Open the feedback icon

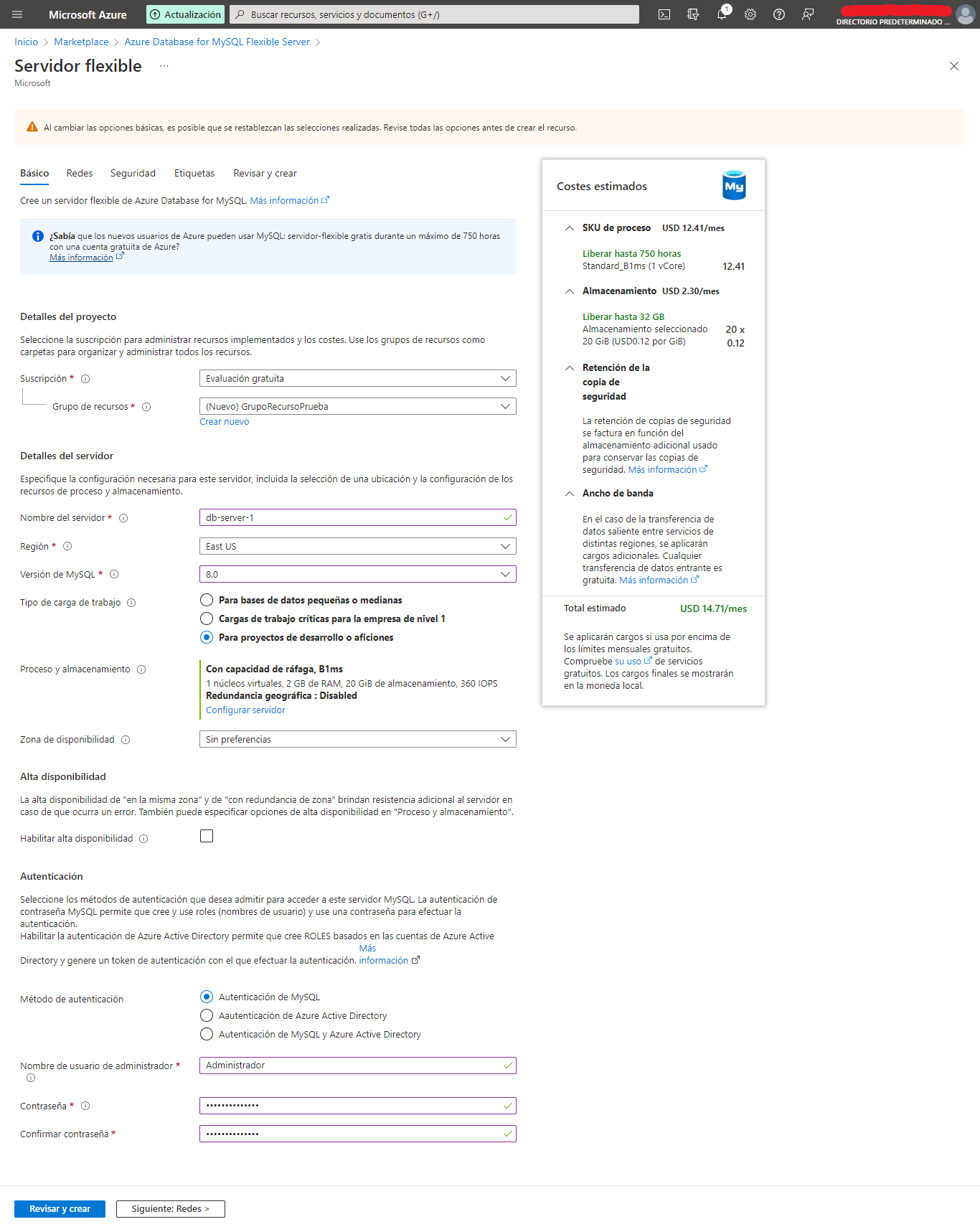tap(808, 14)
